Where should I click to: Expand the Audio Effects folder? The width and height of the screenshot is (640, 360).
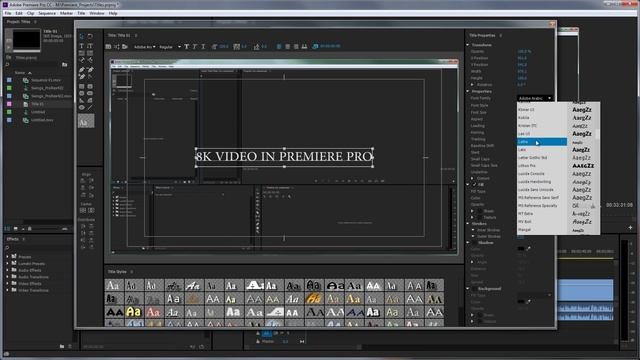(7, 270)
